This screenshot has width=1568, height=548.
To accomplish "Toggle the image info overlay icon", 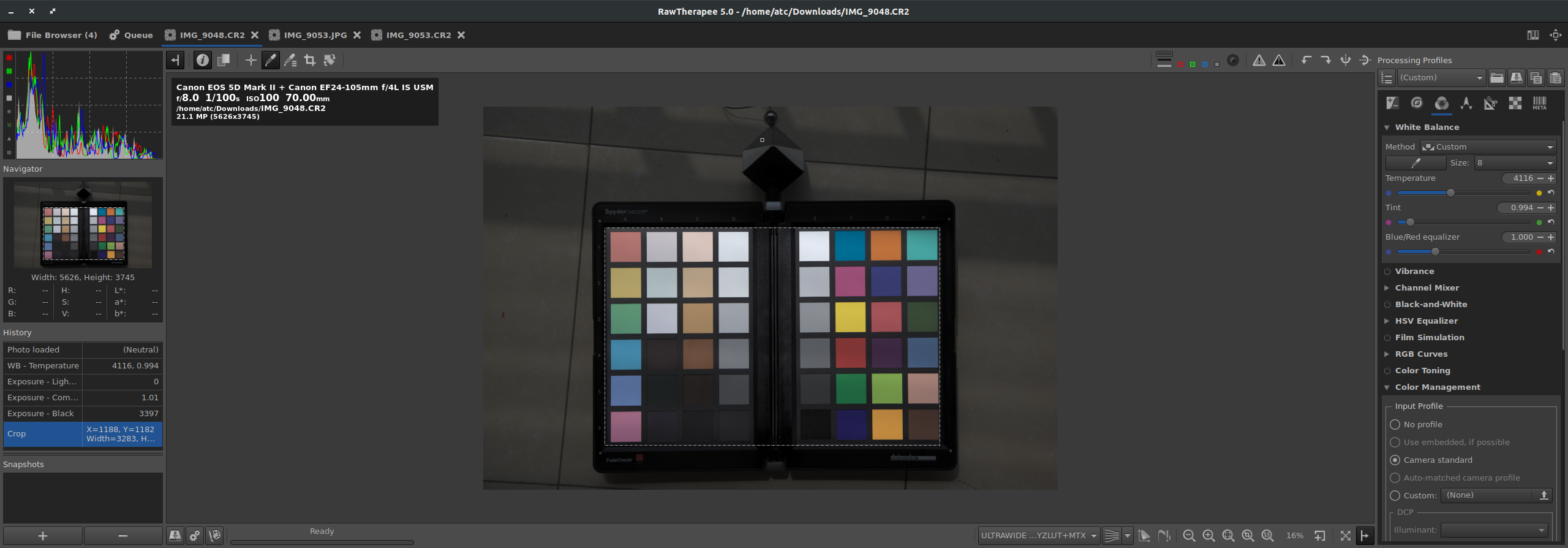I will click(203, 60).
